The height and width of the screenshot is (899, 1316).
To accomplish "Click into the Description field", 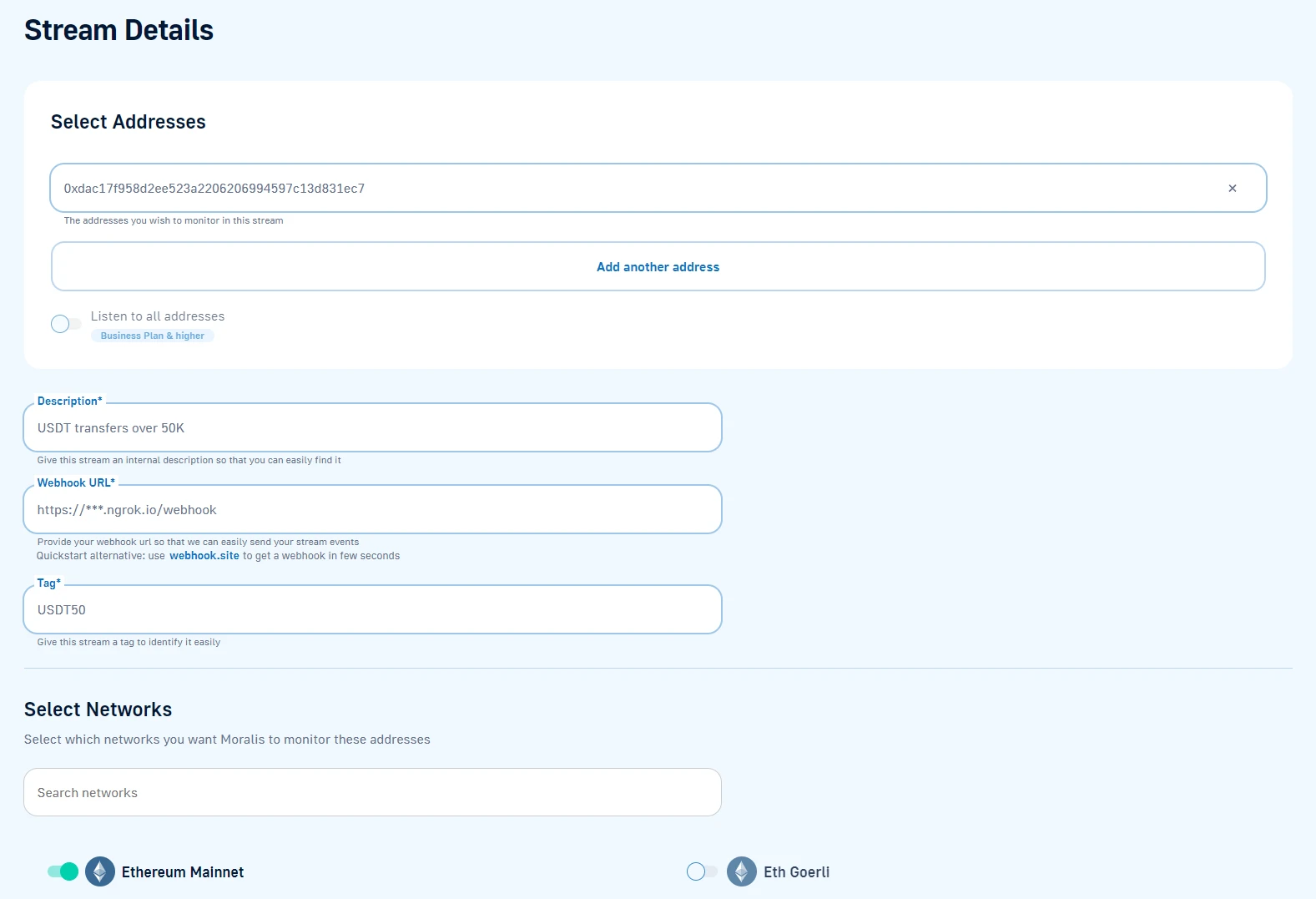I will coord(372,428).
